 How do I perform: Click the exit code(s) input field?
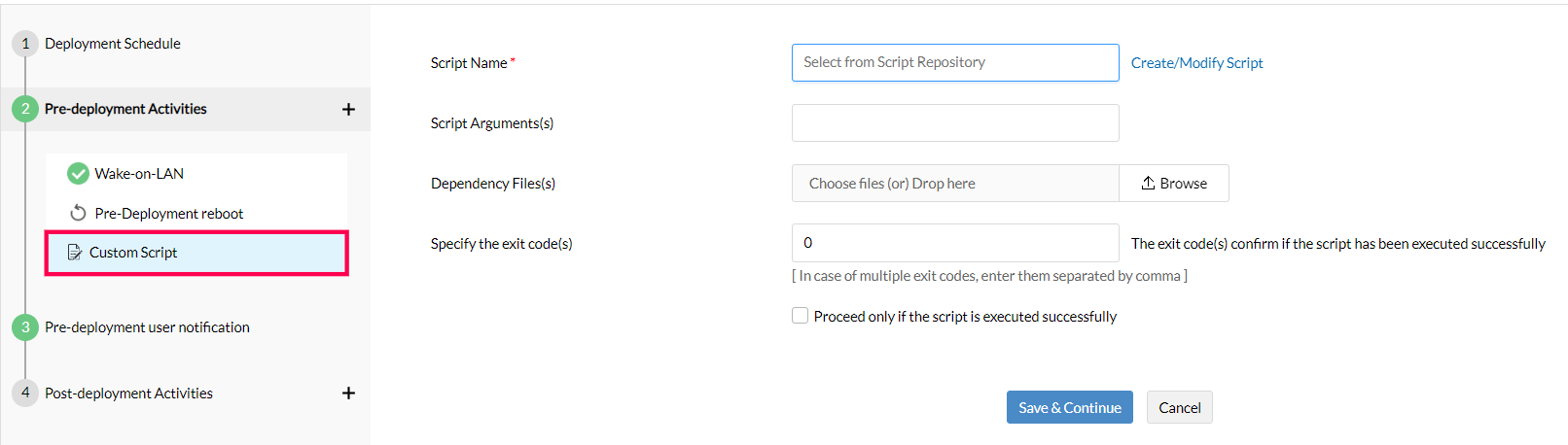[954, 243]
